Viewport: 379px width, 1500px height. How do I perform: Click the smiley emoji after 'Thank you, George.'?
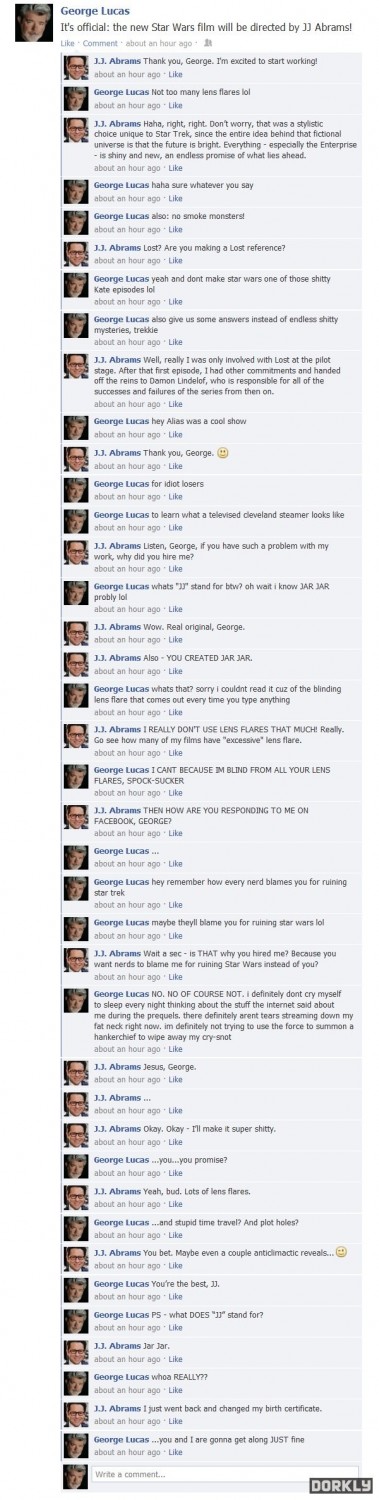(x=224, y=451)
